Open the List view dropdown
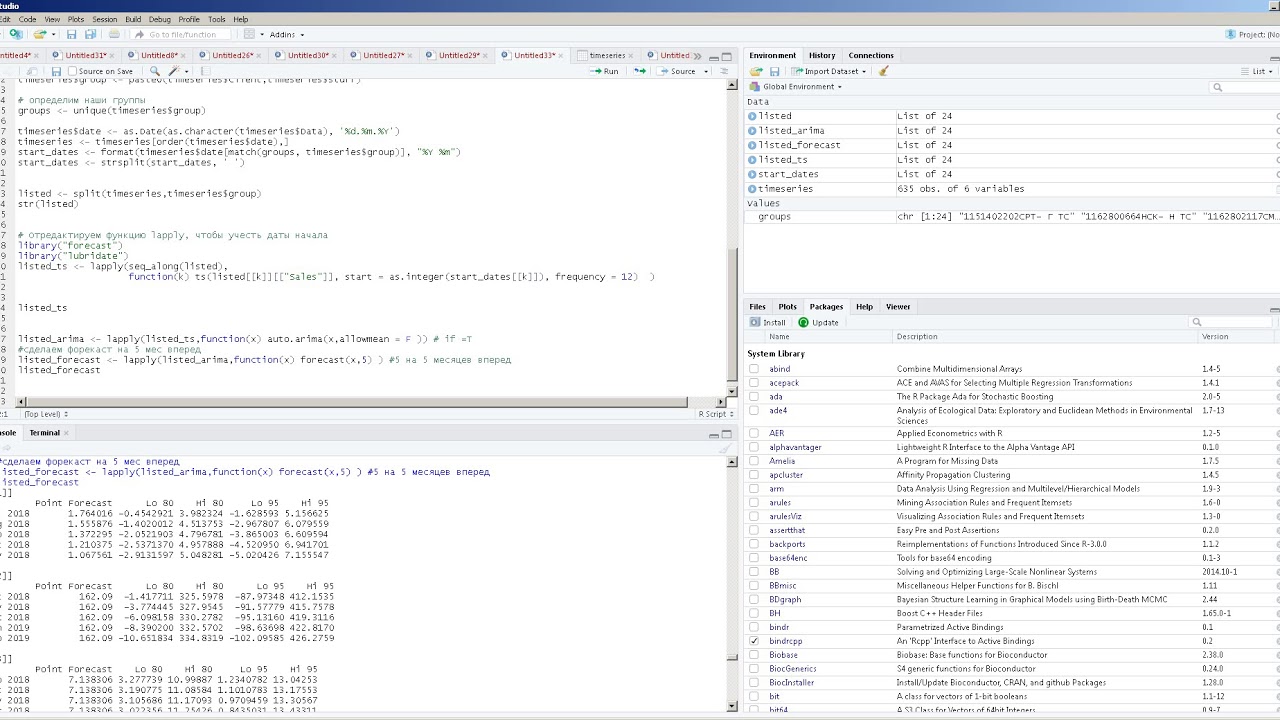Image resolution: width=1280 pixels, height=720 pixels. pos(1256,71)
